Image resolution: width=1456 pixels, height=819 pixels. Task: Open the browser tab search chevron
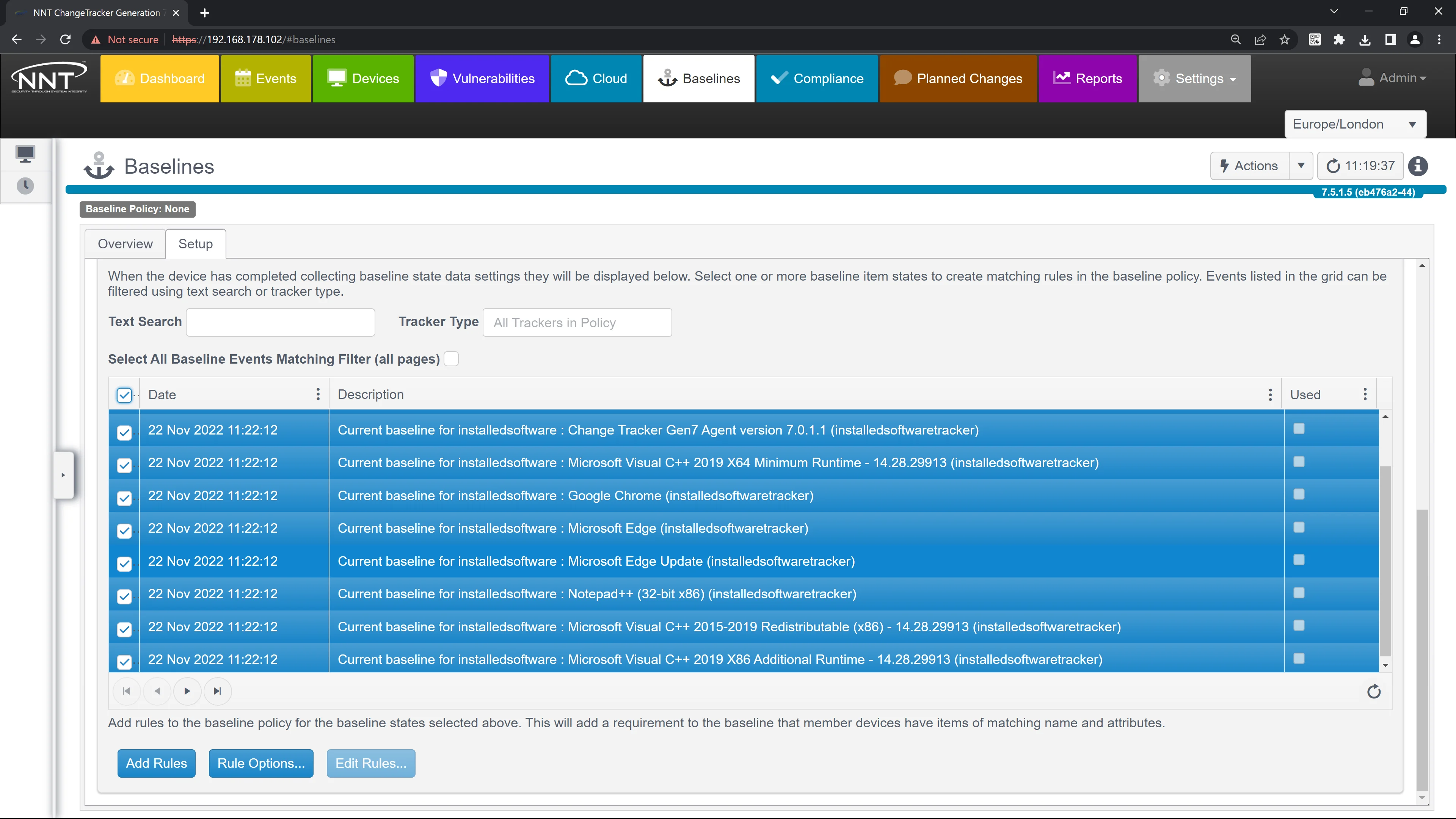click(1334, 11)
